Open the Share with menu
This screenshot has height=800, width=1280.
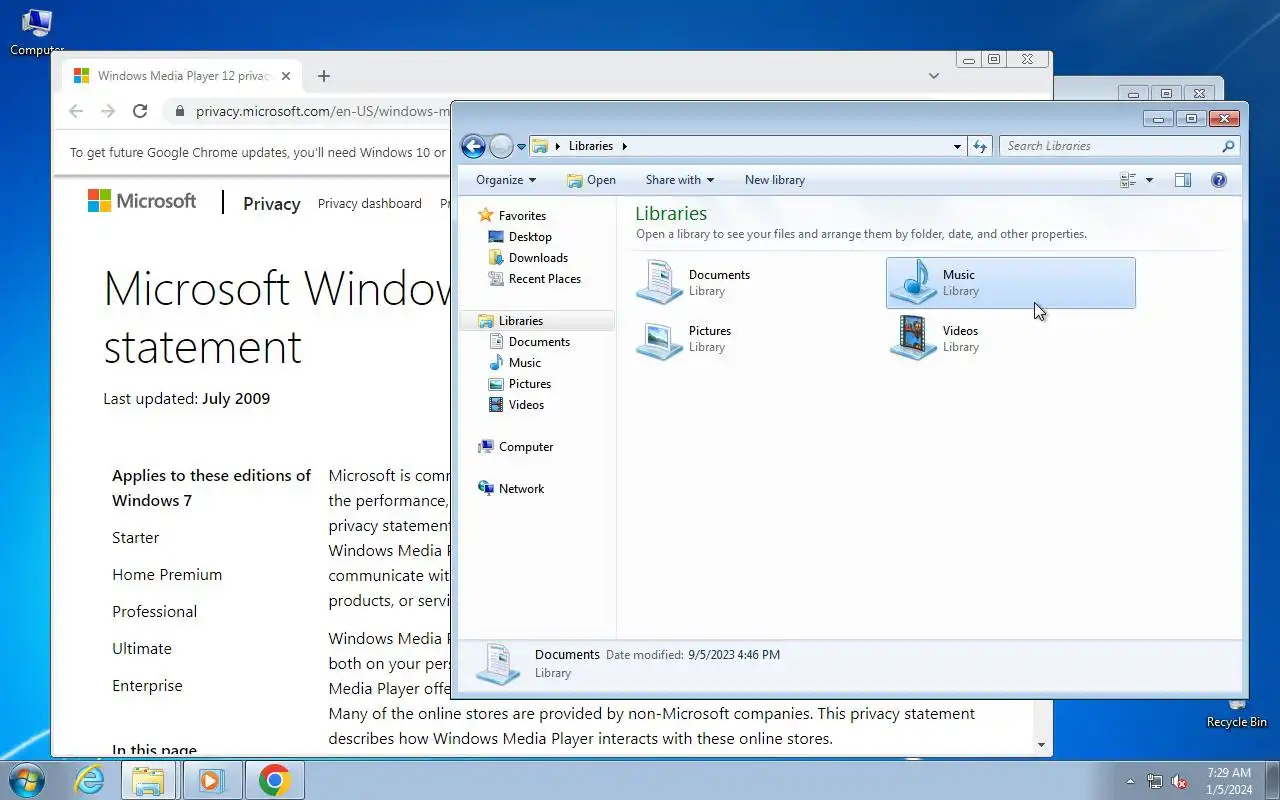tap(680, 180)
